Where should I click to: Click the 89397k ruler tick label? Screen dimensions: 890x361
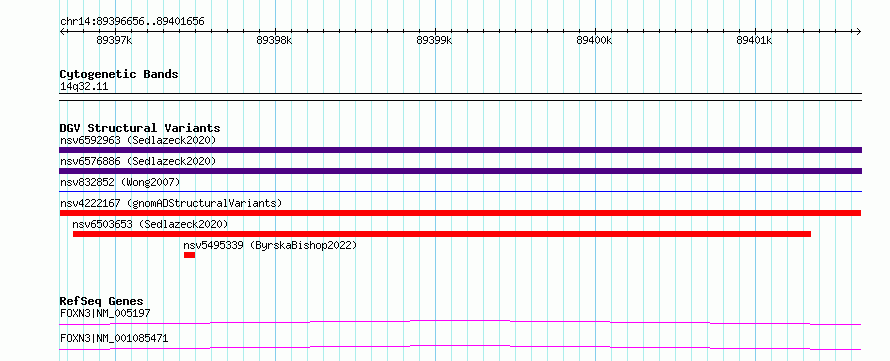click(114, 40)
